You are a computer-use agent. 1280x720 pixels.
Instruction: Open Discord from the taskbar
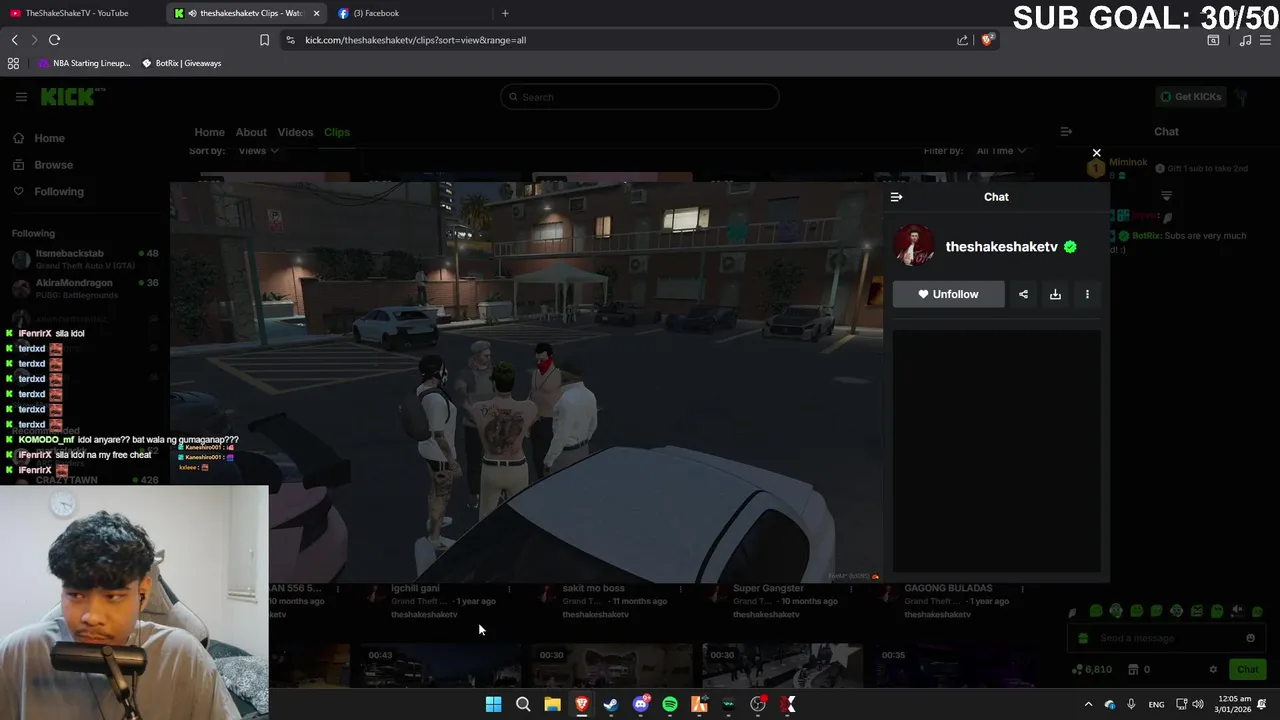tap(641, 705)
